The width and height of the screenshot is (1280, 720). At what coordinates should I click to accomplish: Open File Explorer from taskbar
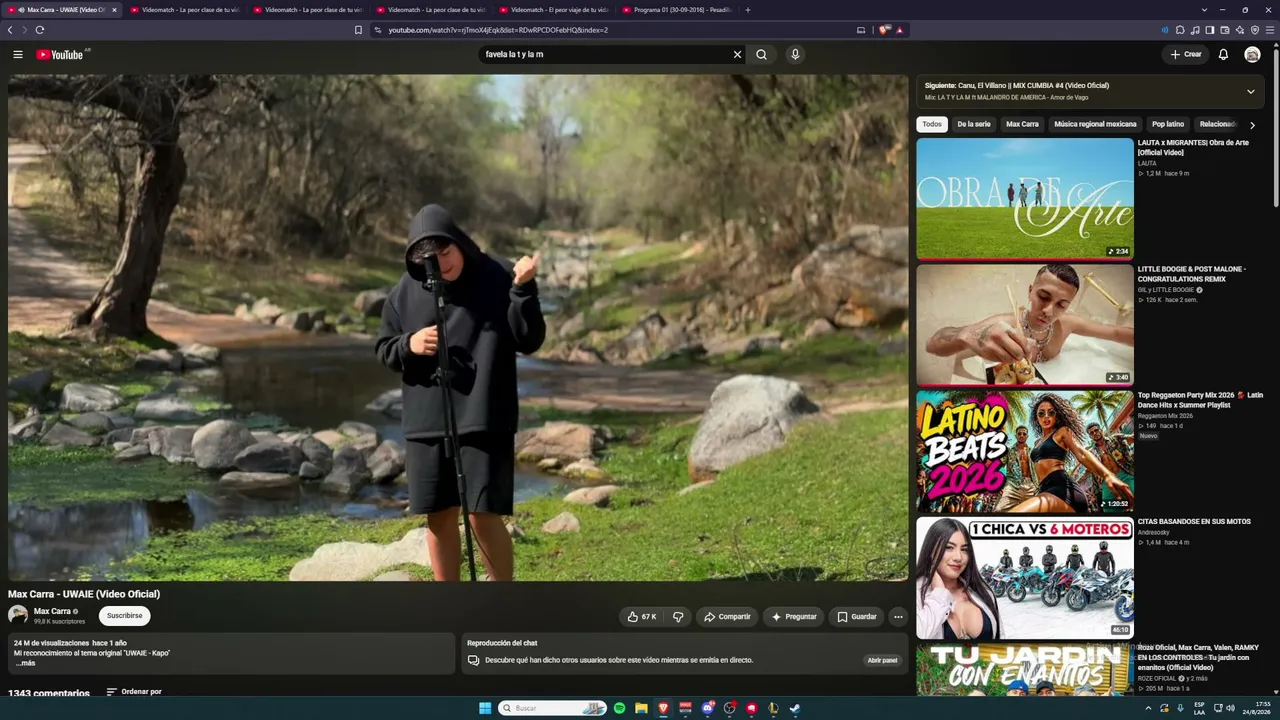click(x=641, y=708)
